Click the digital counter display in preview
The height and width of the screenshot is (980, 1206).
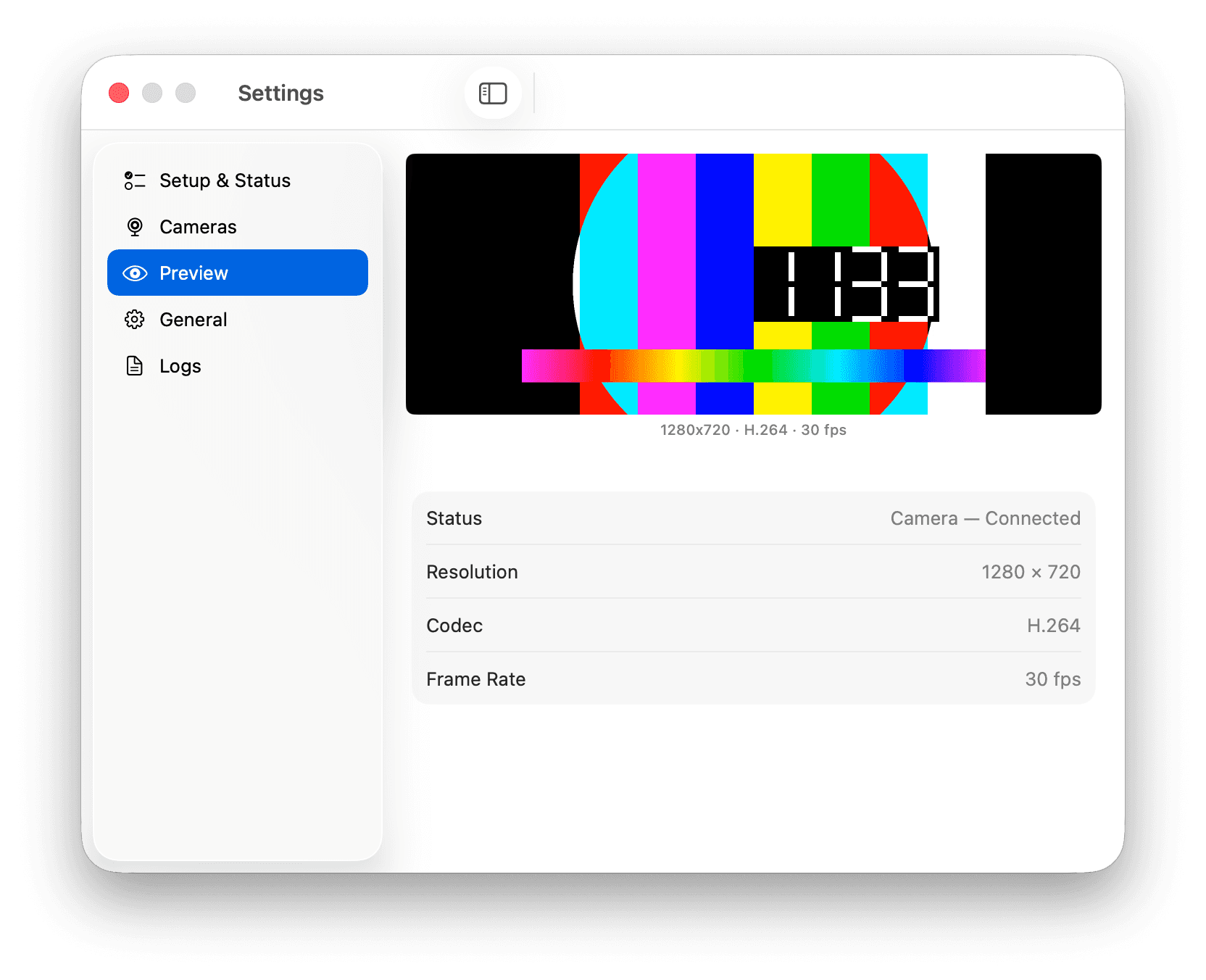[847, 284]
